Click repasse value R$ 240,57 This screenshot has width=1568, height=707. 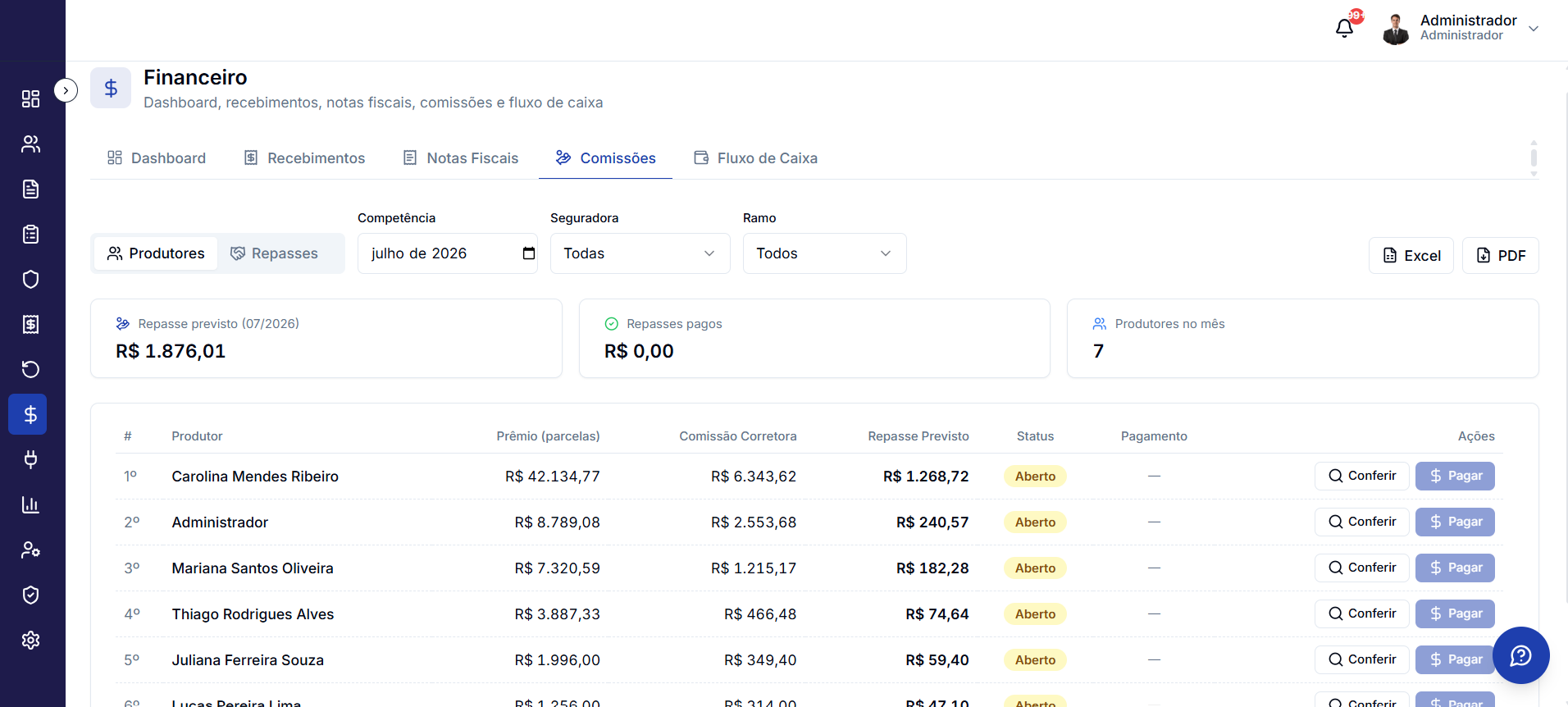[932, 522]
